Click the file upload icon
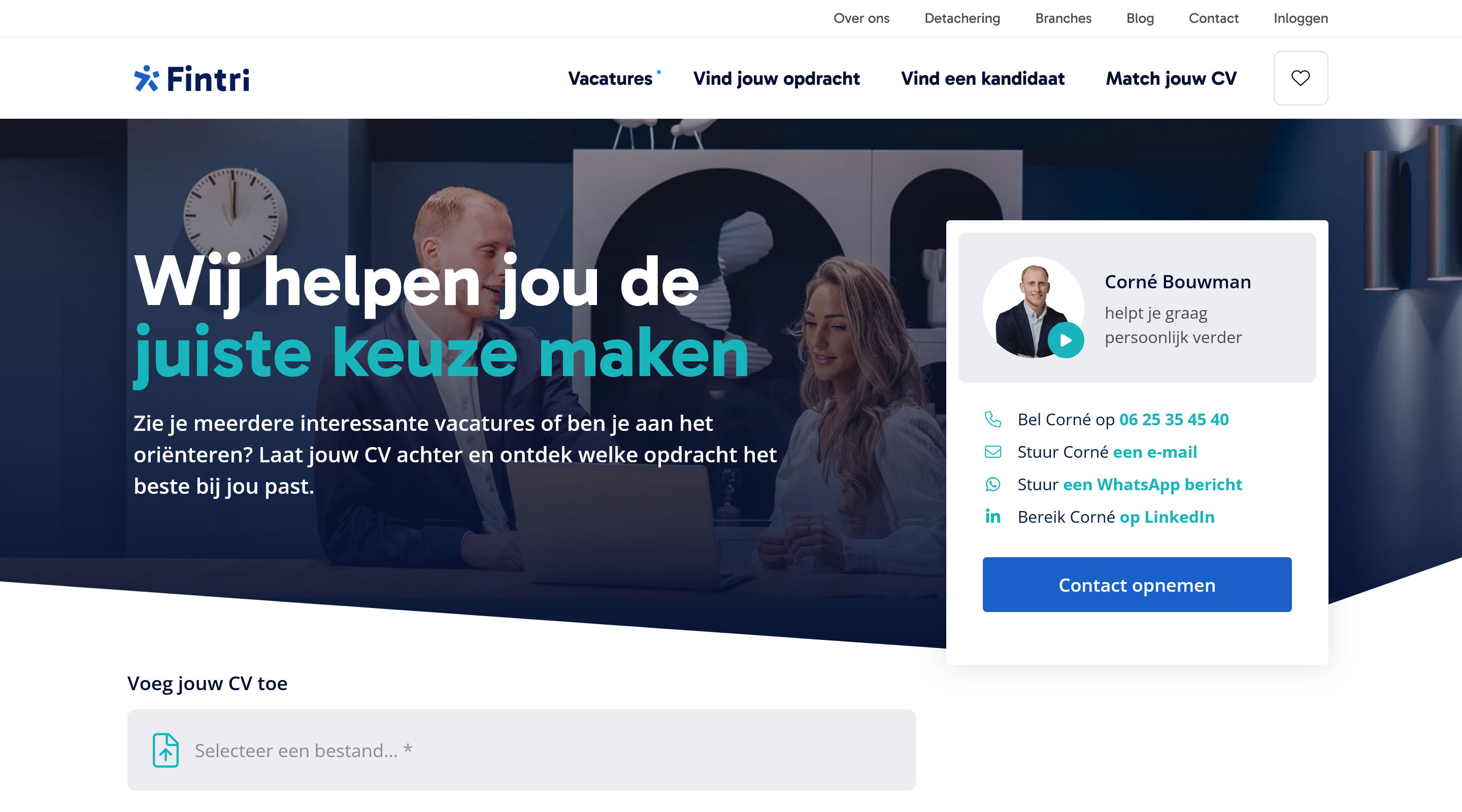This screenshot has height=812, width=1462. tap(165, 750)
